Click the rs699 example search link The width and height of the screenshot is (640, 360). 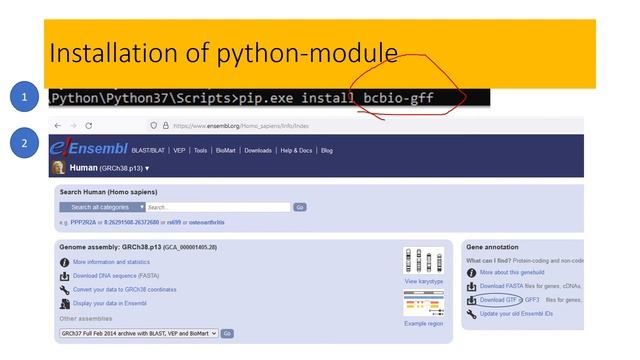point(174,222)
